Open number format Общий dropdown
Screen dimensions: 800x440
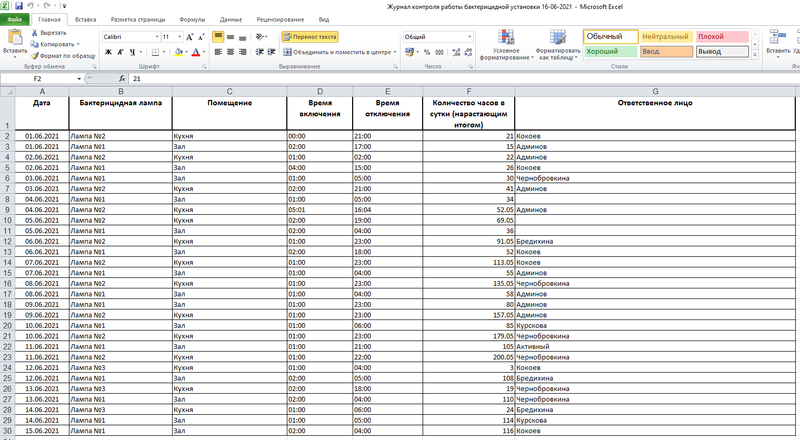(469, 37)
